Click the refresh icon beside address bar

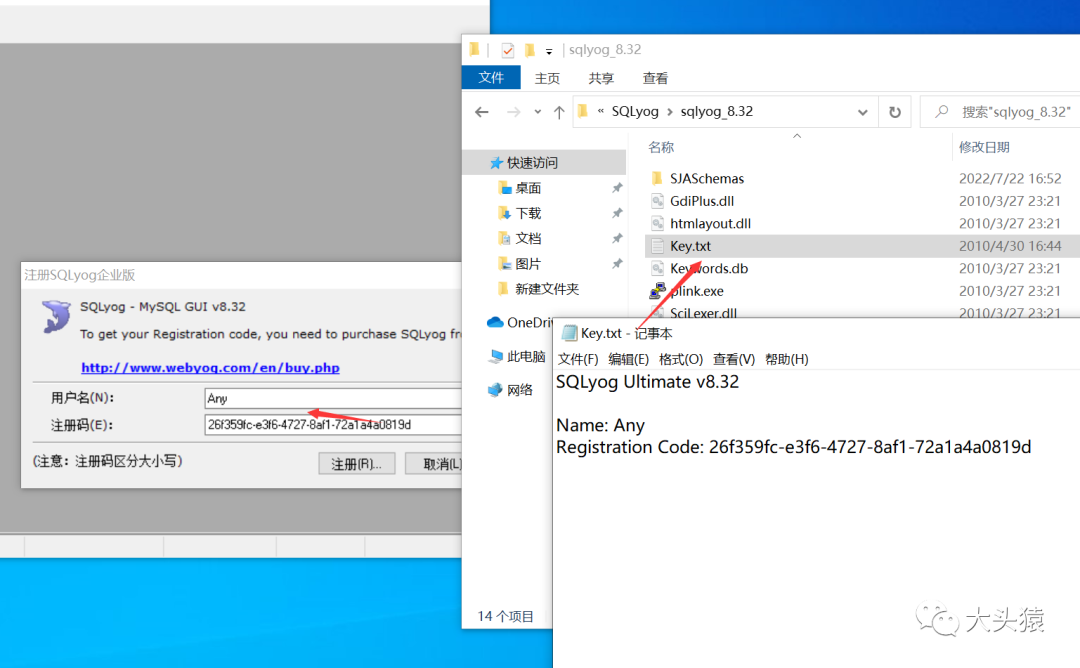point(895,112)
